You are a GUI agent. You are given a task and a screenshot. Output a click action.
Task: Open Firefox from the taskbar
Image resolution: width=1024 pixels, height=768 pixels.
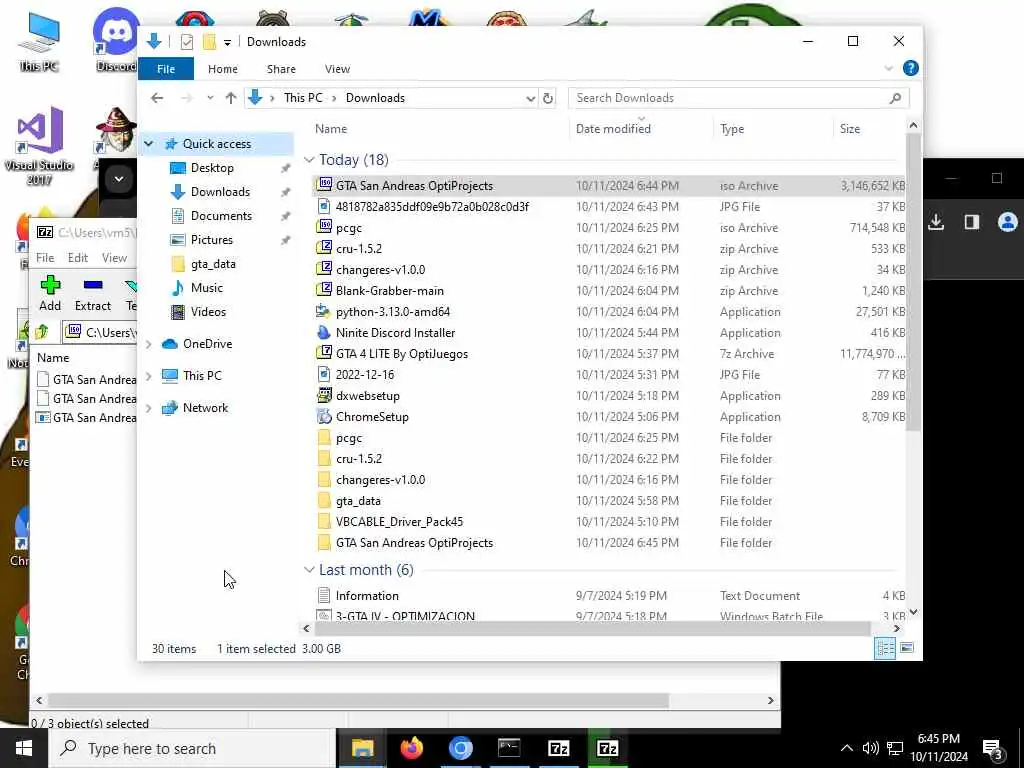411,748
